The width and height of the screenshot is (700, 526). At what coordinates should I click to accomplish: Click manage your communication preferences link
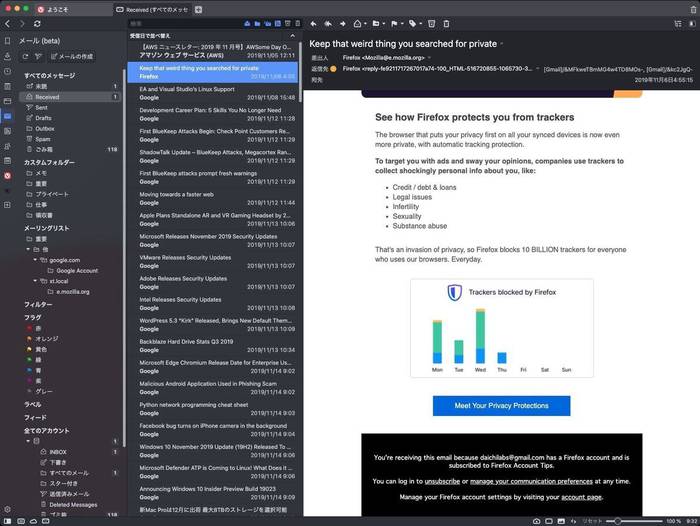[x=531, y=481]
